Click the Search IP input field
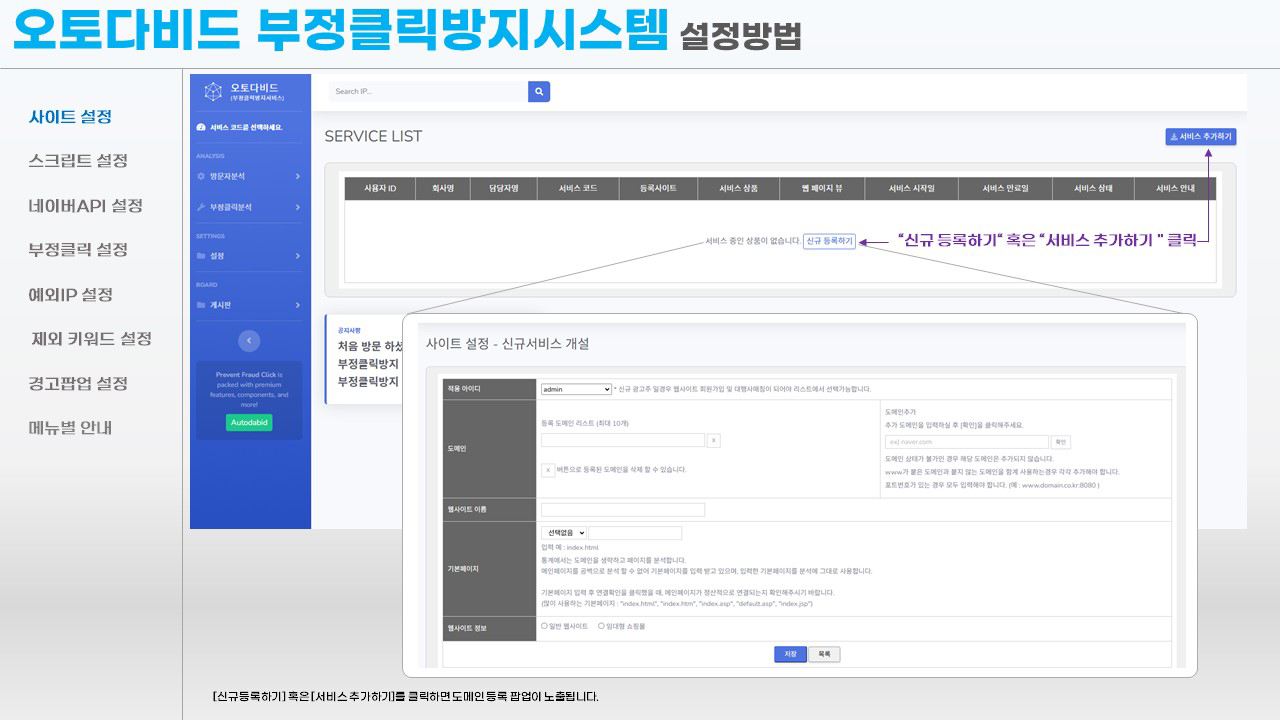 click(428, 91)
